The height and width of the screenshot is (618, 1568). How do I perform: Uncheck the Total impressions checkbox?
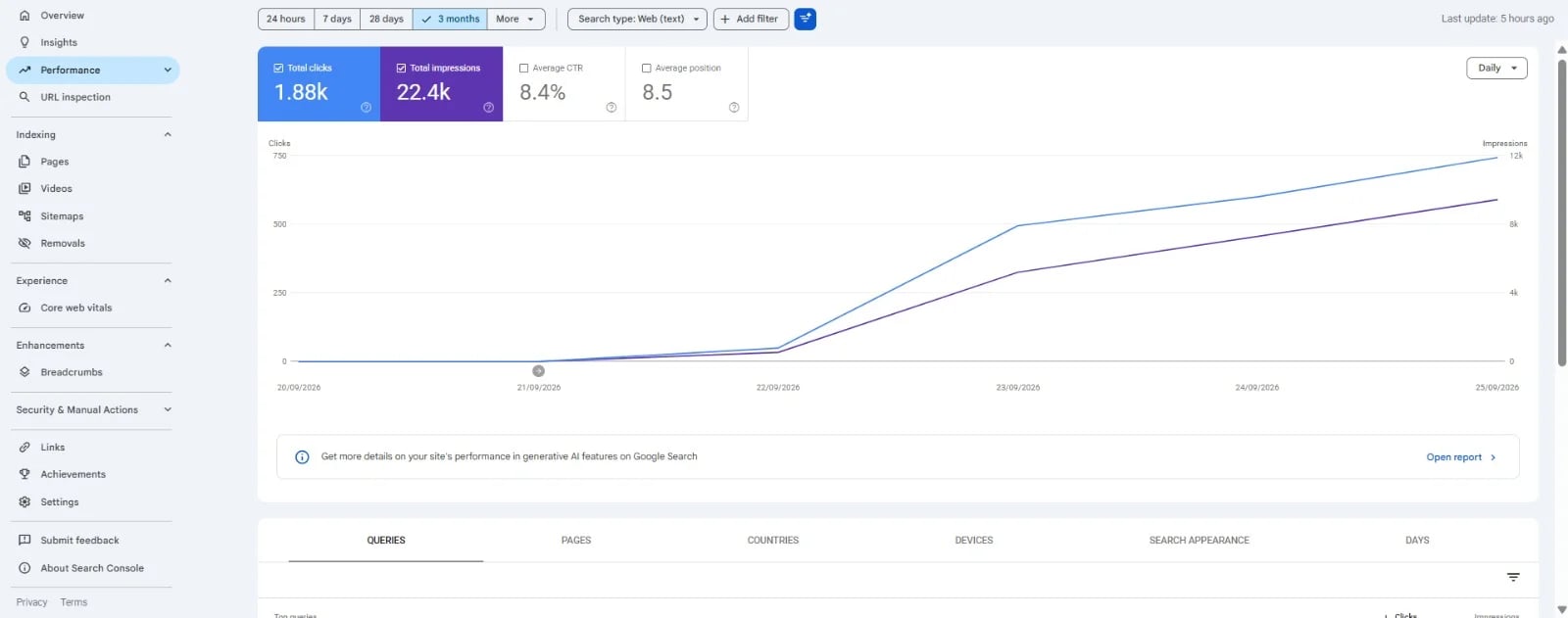[401, 68]
